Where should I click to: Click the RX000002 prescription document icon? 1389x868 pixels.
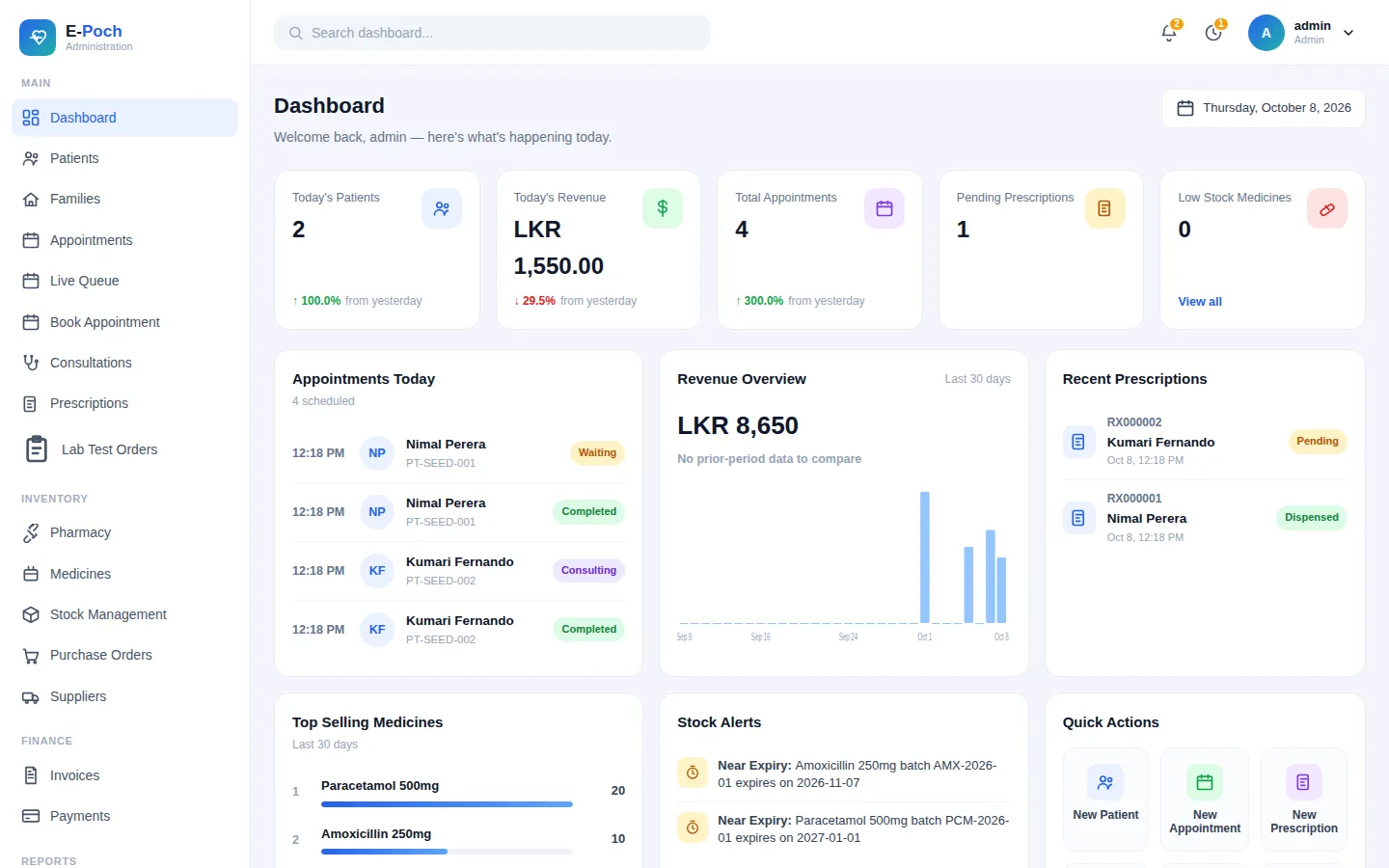pos(1078,442)
